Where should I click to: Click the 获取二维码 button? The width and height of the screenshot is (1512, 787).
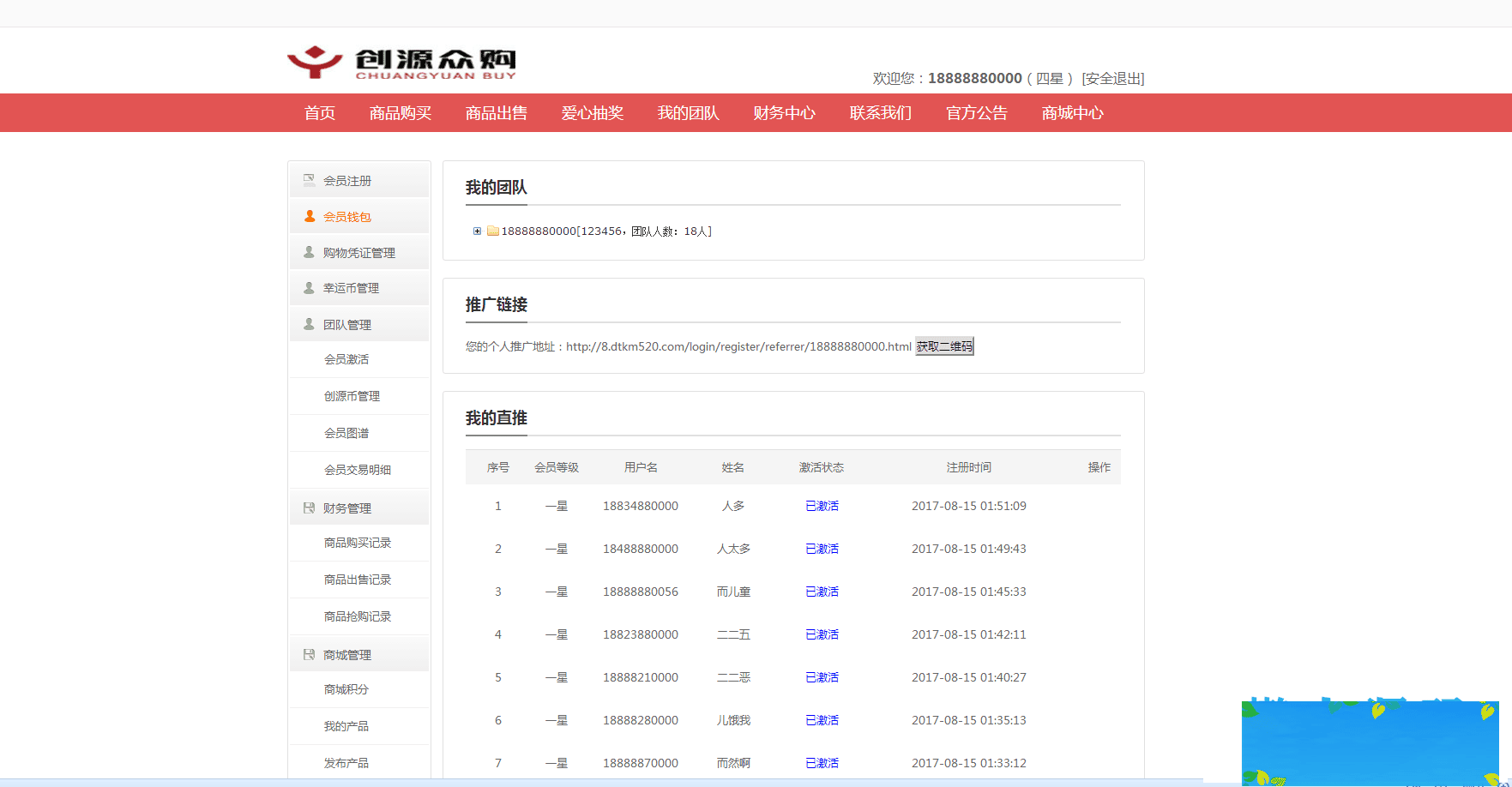click(x=943, y=345)
